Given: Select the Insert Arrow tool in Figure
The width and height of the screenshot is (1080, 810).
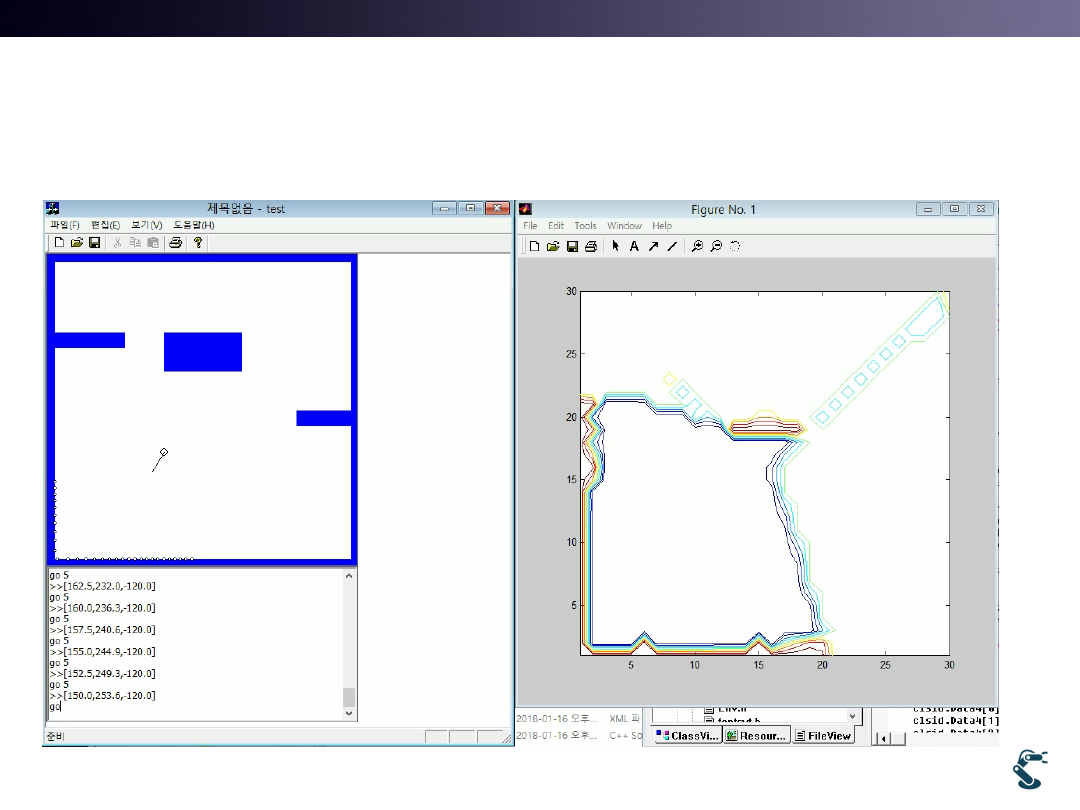Looking at the screenshot, I should coord(653,246).
